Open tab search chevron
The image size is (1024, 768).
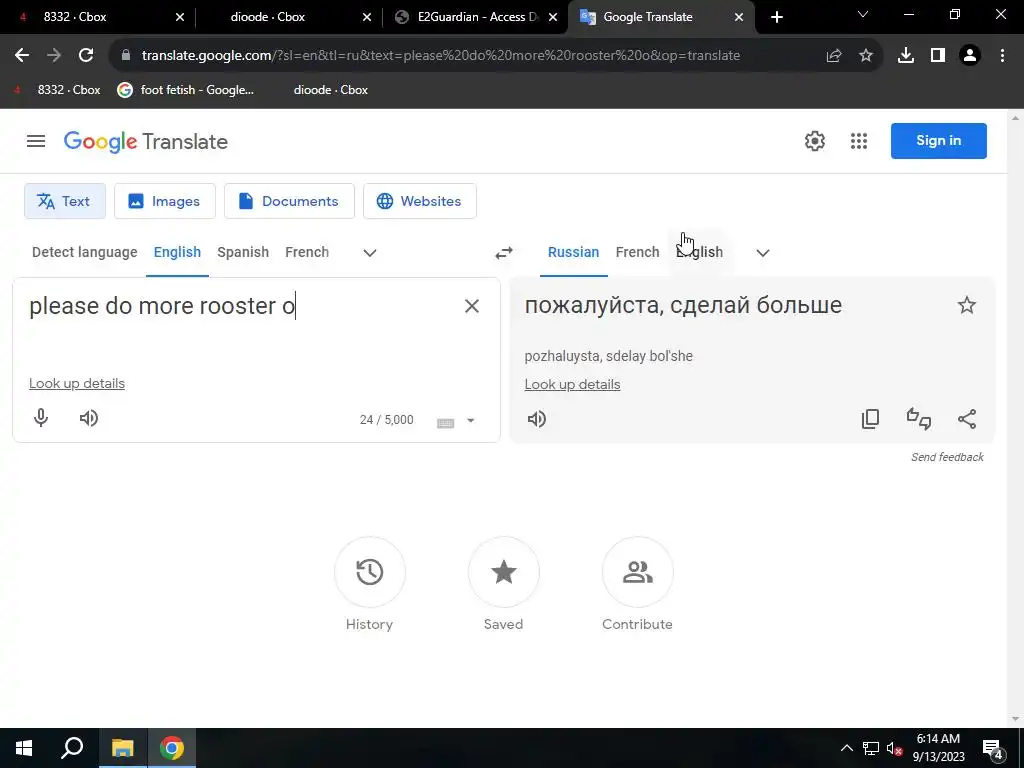click(863, 14)
